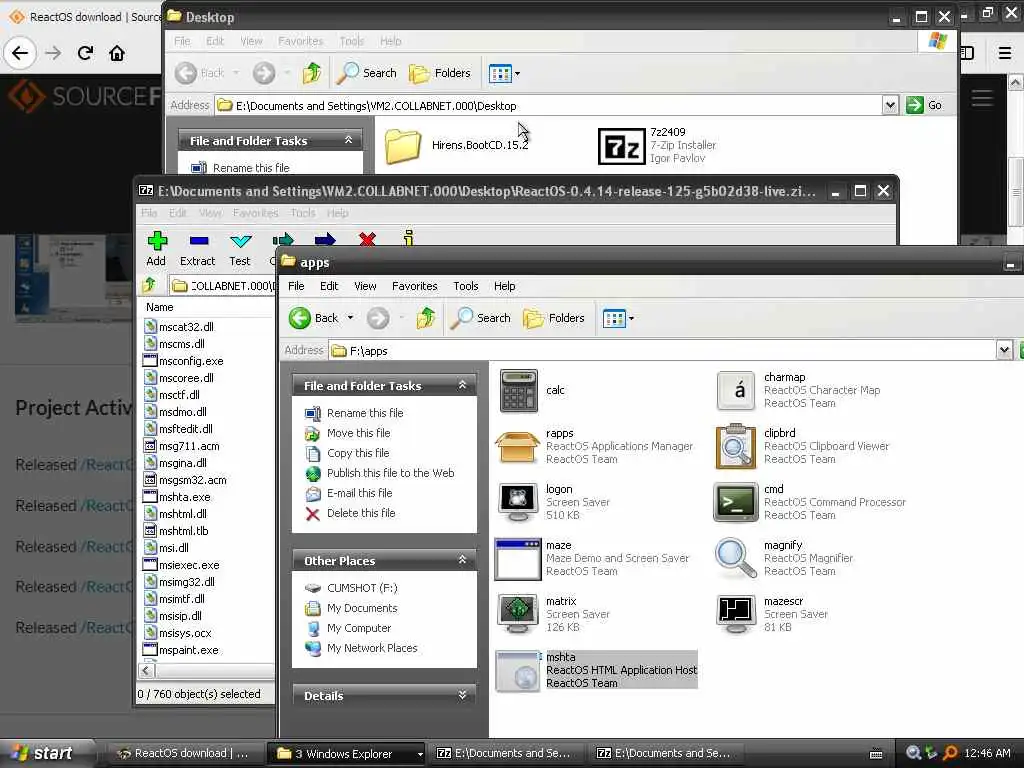Screen dimensions: 1024x768
Task: Expand the Details panel
Action: (x=462, y=695)
